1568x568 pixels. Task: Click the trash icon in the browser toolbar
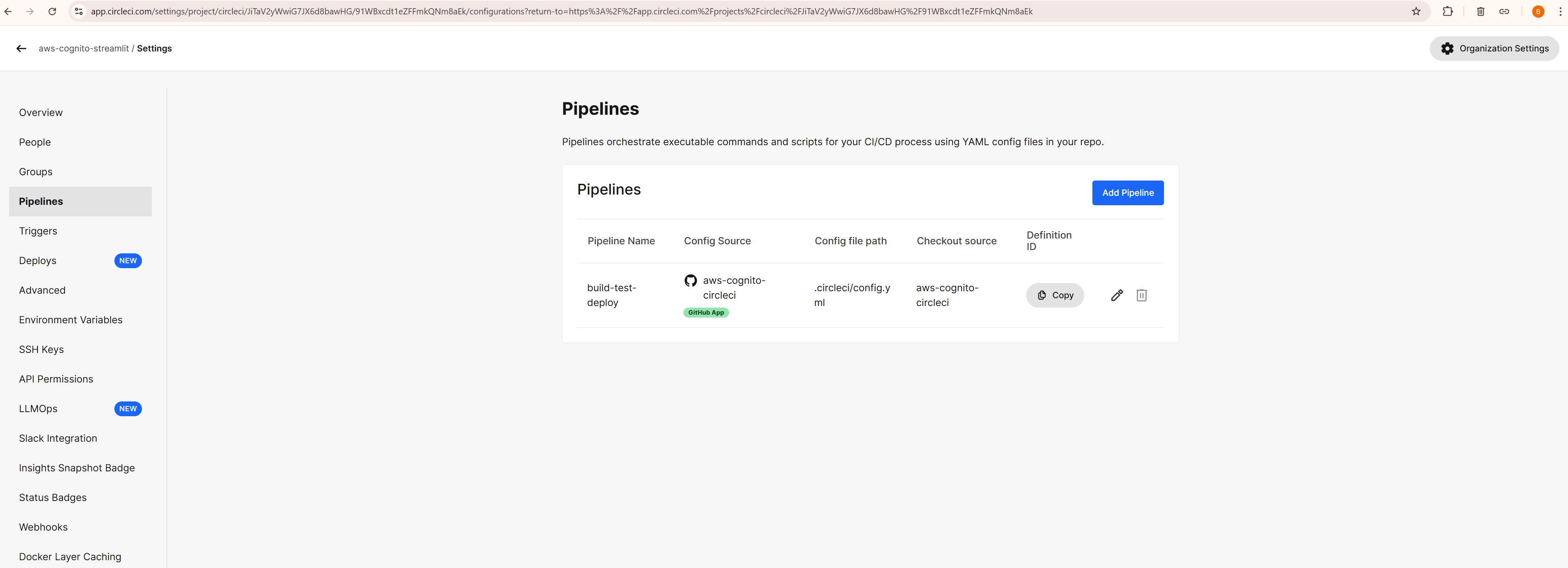1480,11
